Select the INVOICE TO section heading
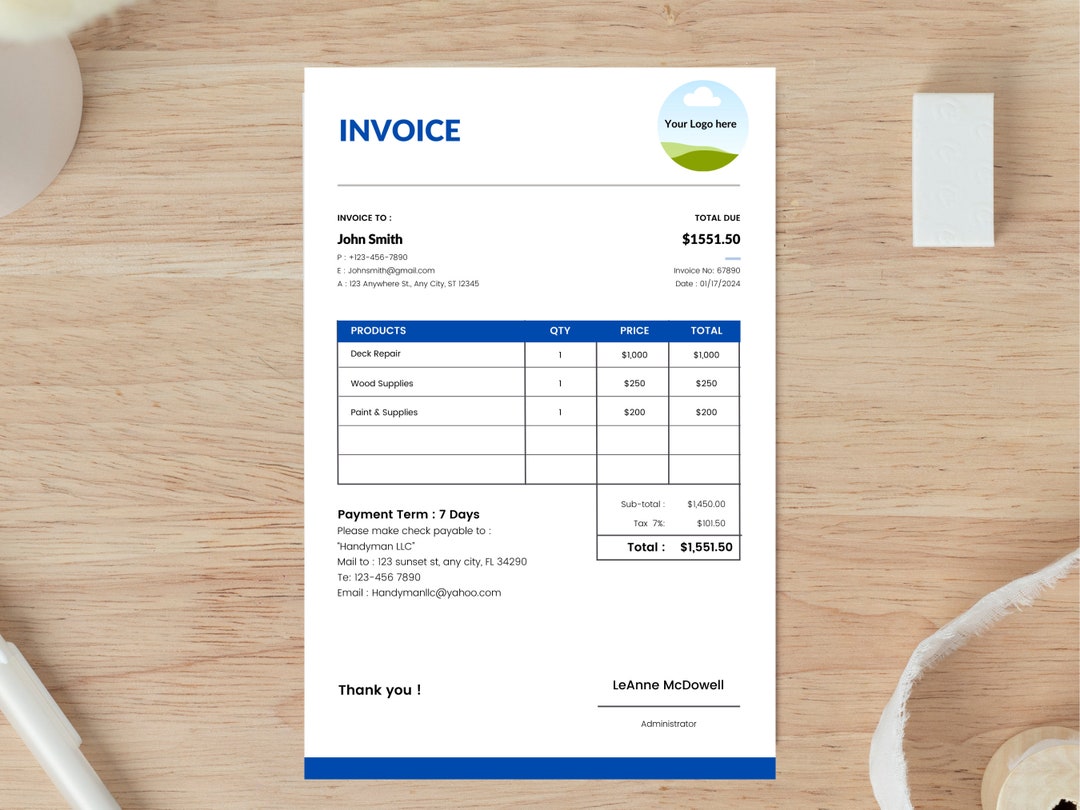Viewport: 1080px width, 810px height. point(364,217)
